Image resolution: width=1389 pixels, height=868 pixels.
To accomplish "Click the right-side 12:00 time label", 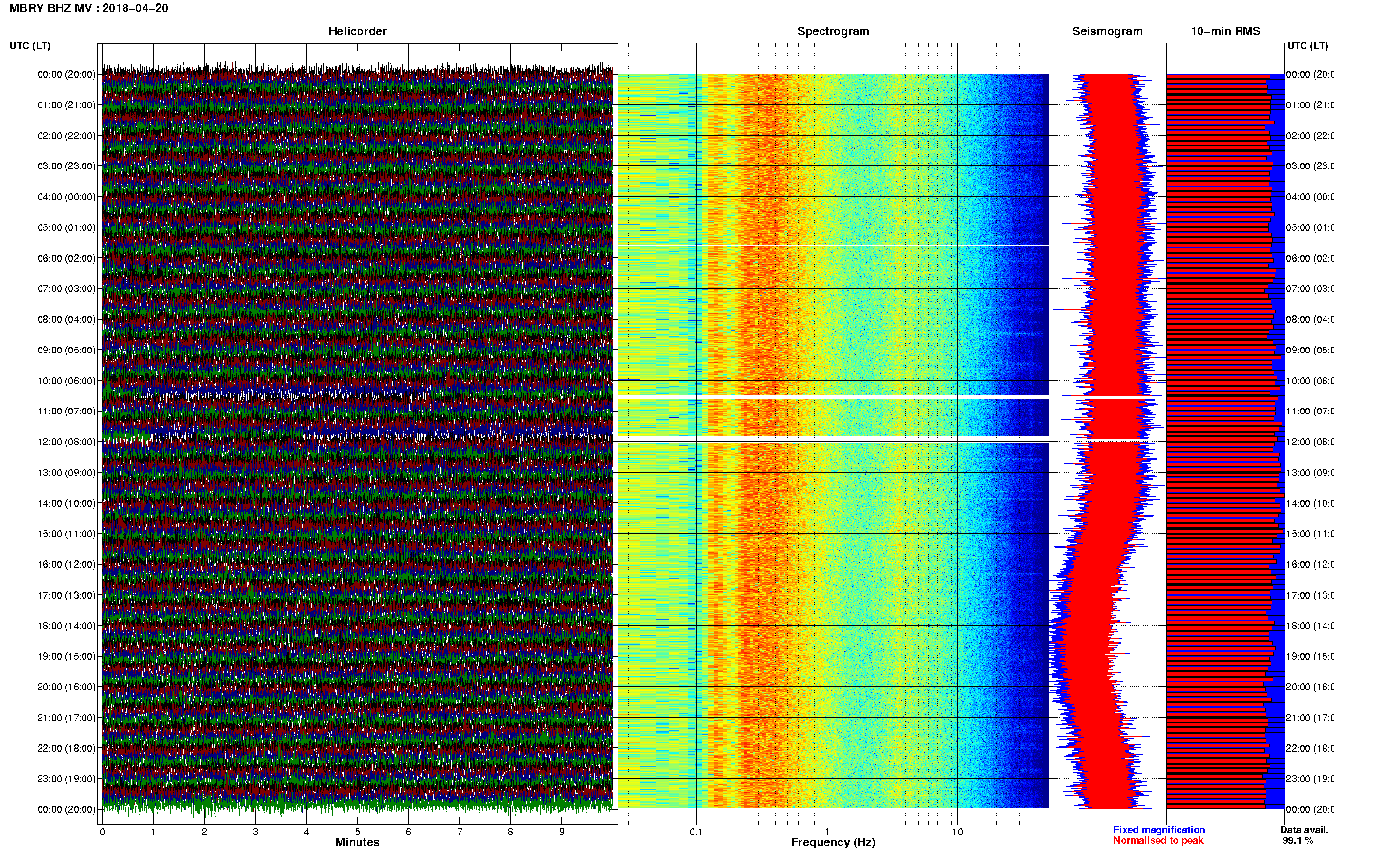I will coord(1310,442).
